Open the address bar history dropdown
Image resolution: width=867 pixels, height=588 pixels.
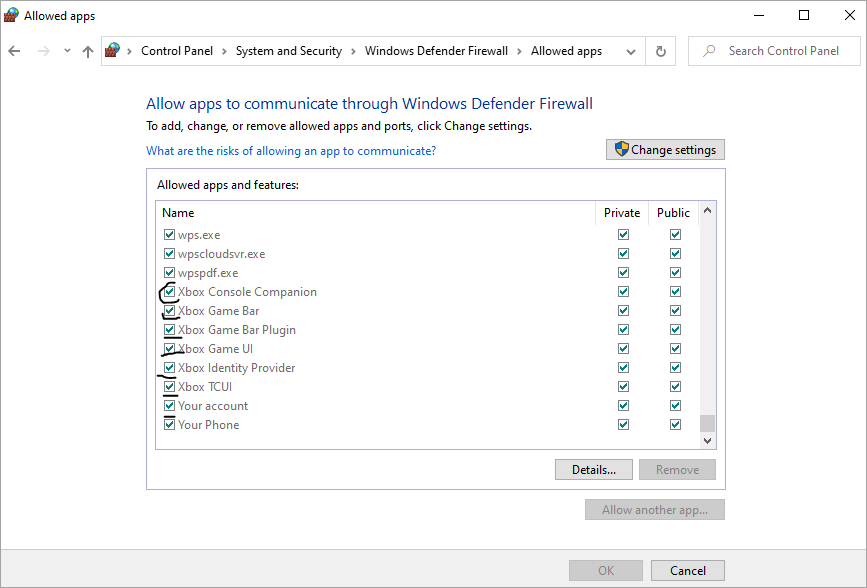tap(633, 50)
